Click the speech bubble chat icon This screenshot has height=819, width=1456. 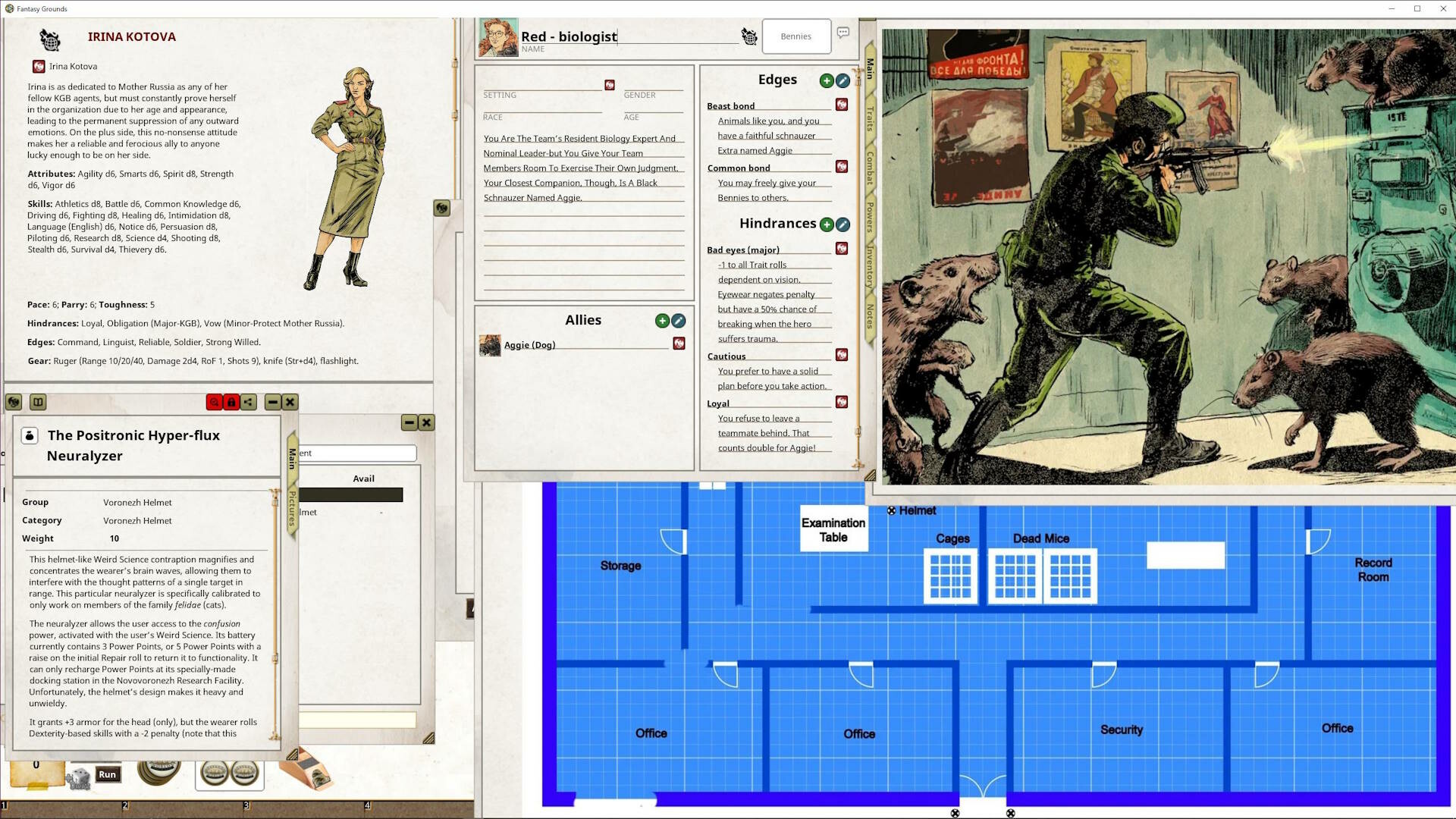click(843, 33)
